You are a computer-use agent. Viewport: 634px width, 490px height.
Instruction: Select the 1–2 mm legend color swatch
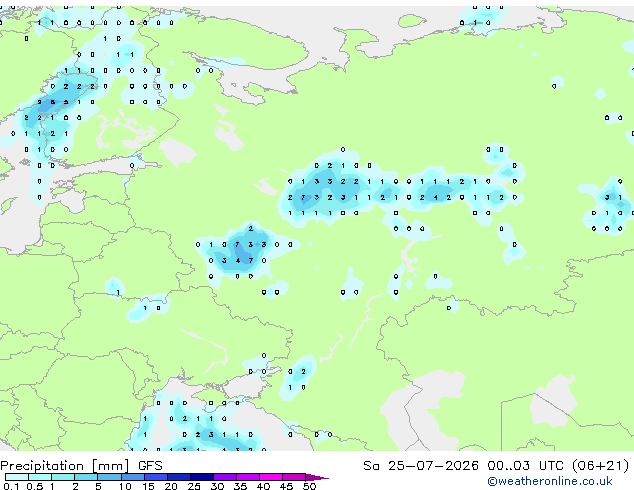tap(63, 477)
